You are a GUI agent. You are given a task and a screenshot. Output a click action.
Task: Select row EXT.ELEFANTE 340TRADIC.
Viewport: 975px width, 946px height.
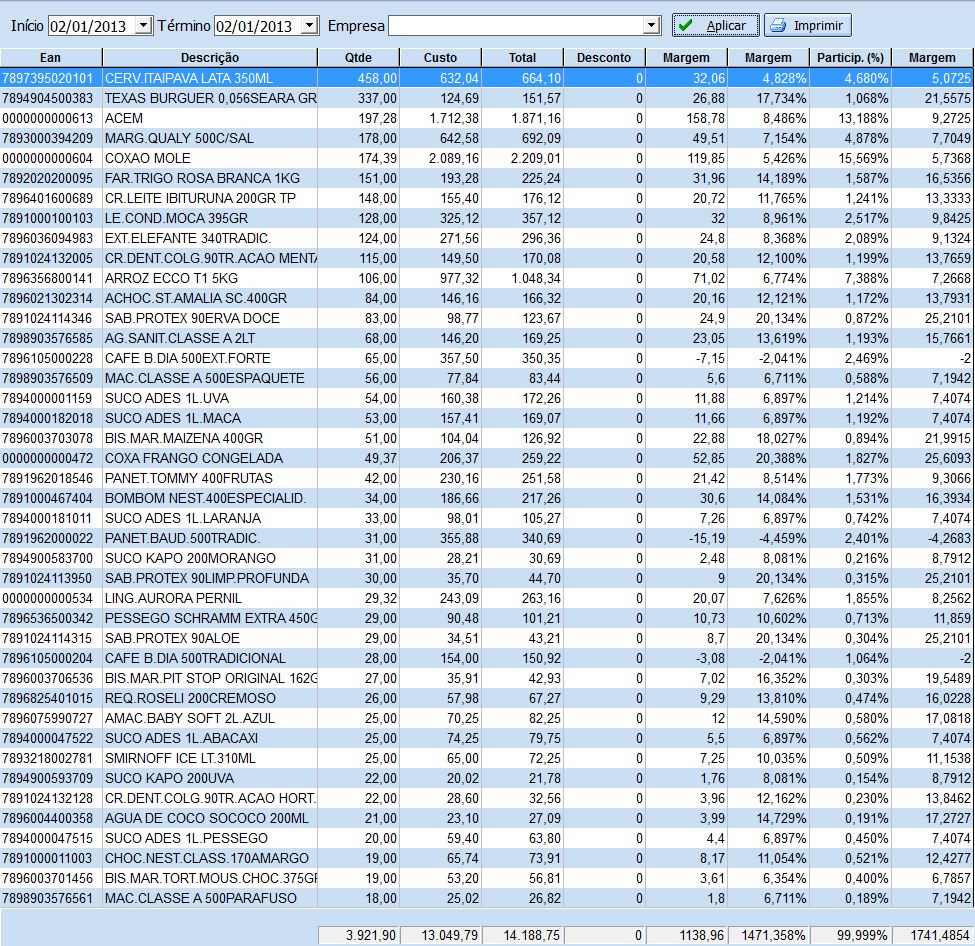pos(486,238)
